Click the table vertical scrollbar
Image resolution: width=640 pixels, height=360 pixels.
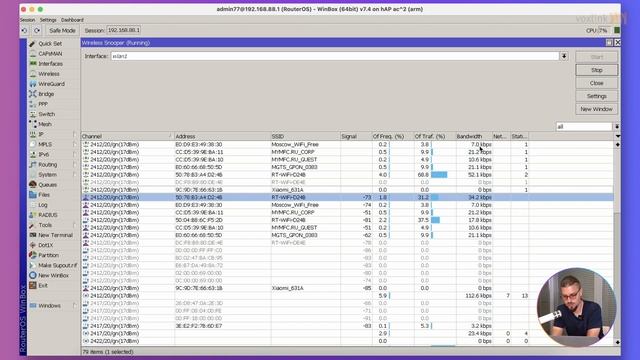pyautogui.click(x=617, y=243)
